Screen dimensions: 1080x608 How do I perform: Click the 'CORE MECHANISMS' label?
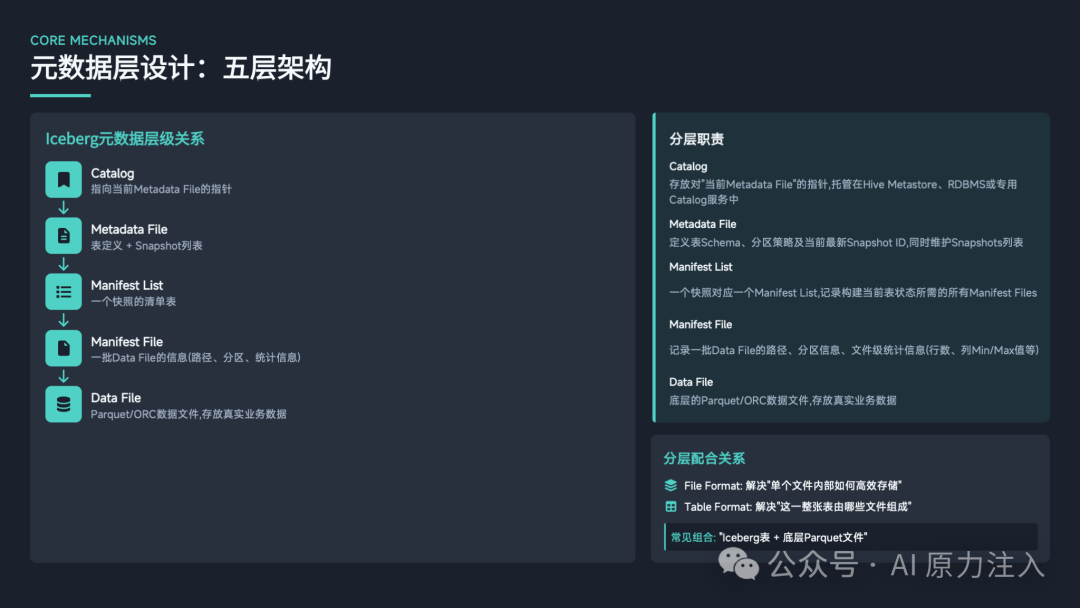click(93, 41)
